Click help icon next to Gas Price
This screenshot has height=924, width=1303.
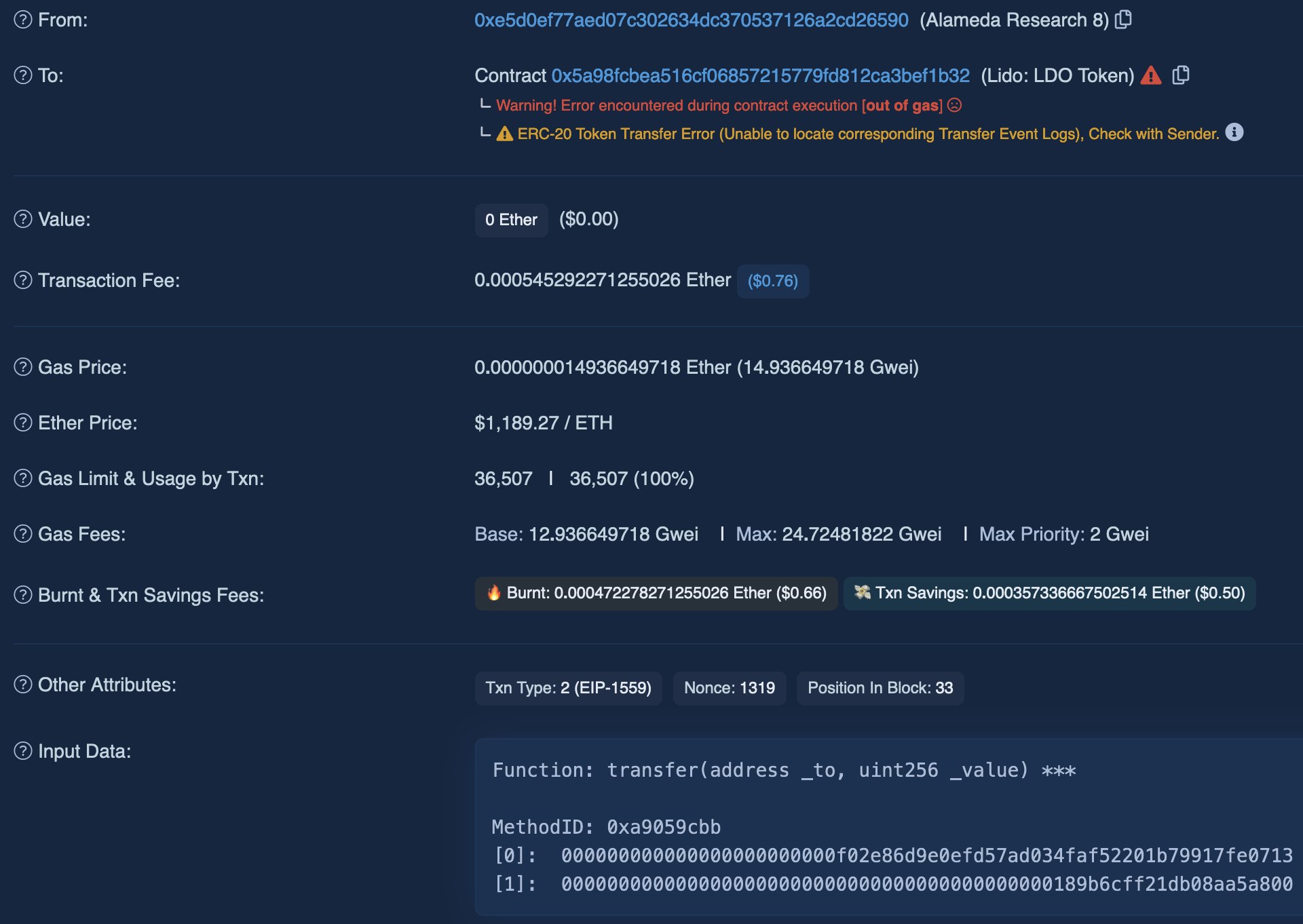(23, 367)
